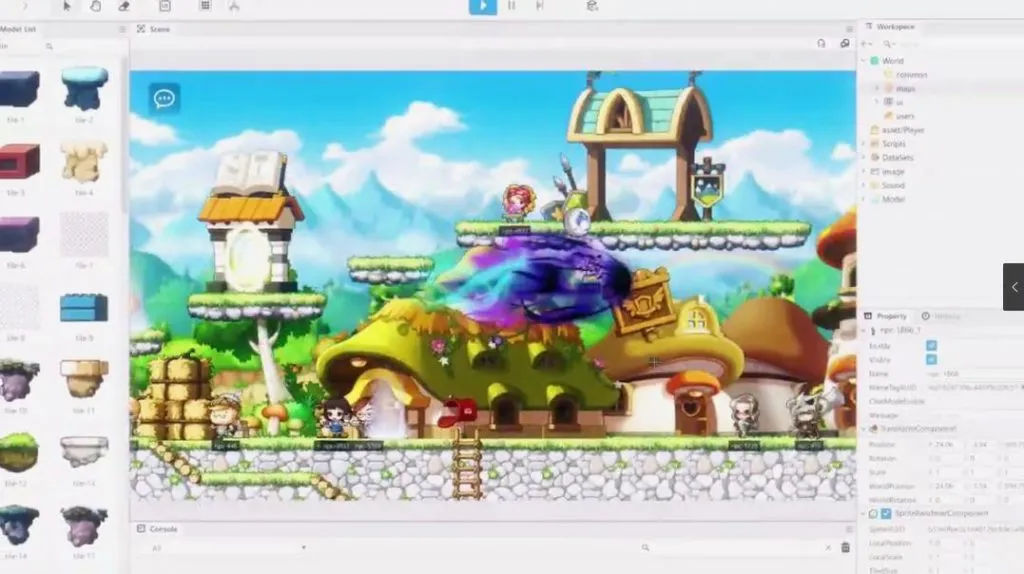Expand the Model folder
The width and height of the screenshot is (1024, 574).
[864, 199]
